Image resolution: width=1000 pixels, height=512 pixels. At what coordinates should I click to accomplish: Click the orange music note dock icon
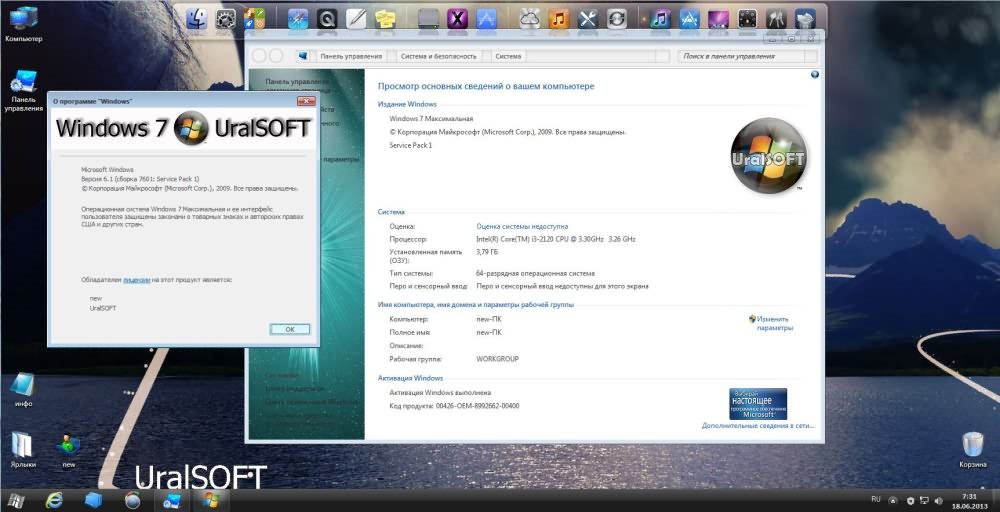(x=559, y=18)
